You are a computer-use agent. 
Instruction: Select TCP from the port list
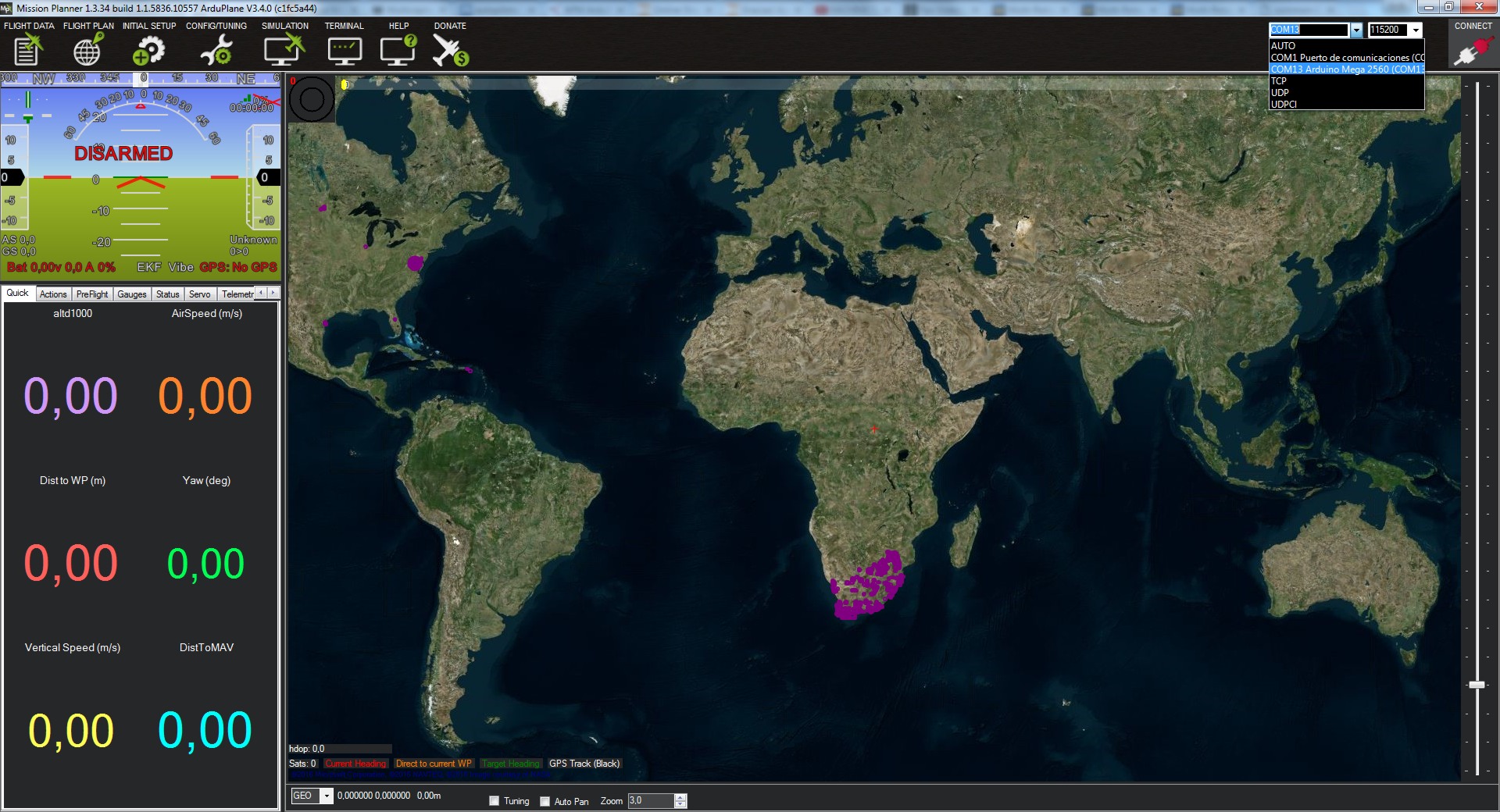[x=1279, y=81]
